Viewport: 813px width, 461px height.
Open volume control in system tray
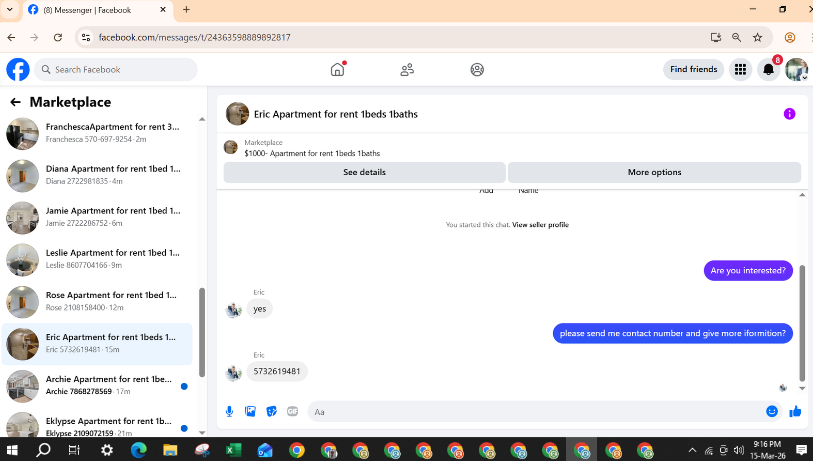click(x=739, y=450)
